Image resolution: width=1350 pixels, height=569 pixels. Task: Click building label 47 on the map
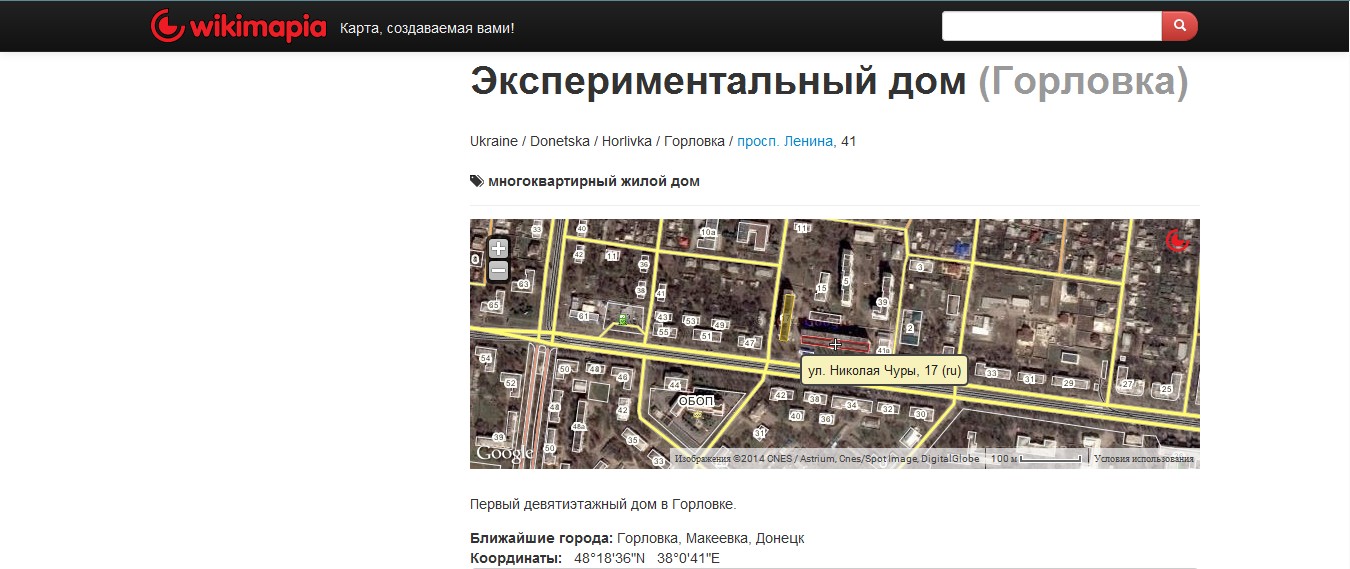pos(749,343)
